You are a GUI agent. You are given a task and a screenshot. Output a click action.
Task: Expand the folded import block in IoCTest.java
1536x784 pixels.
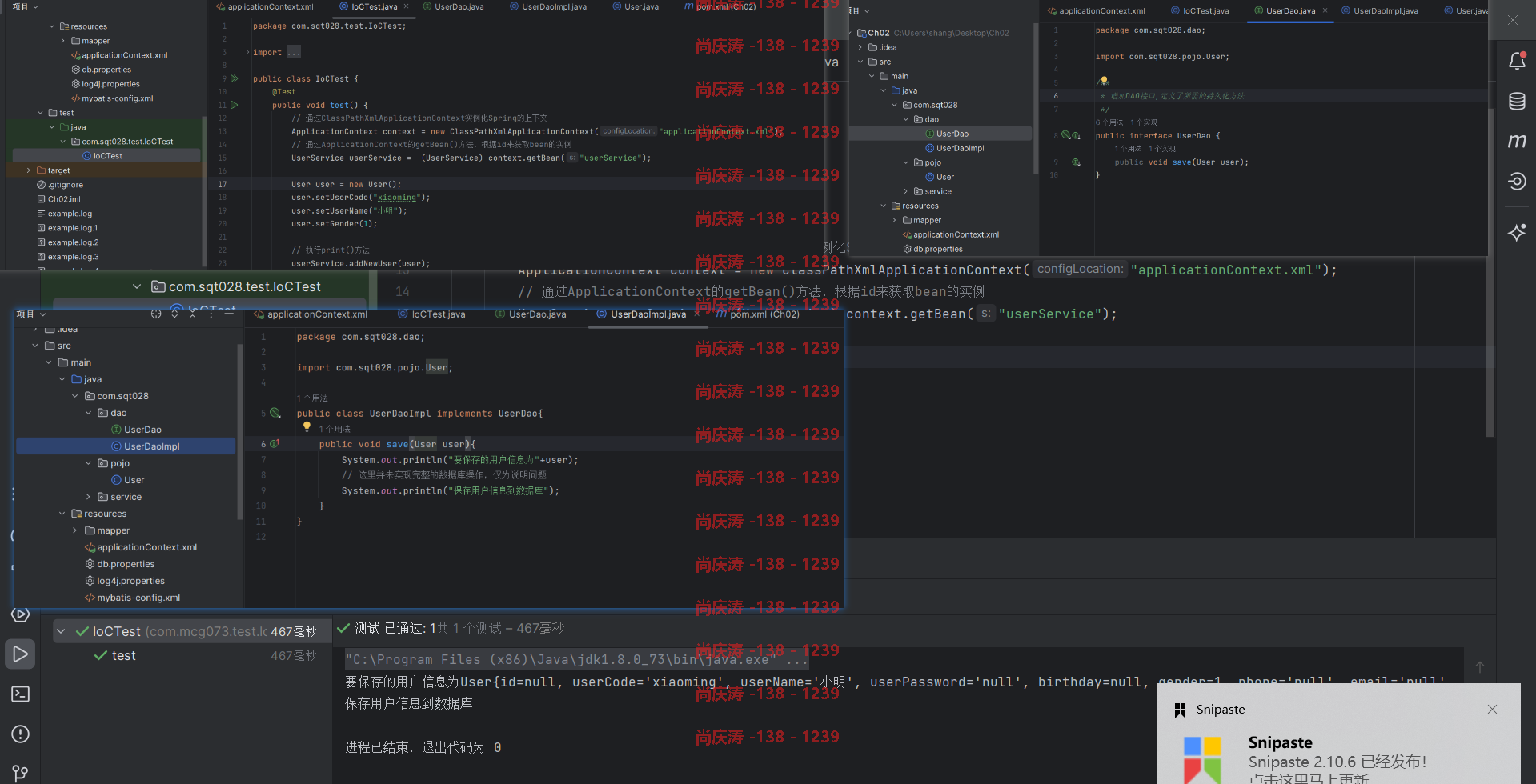[247, 52]
